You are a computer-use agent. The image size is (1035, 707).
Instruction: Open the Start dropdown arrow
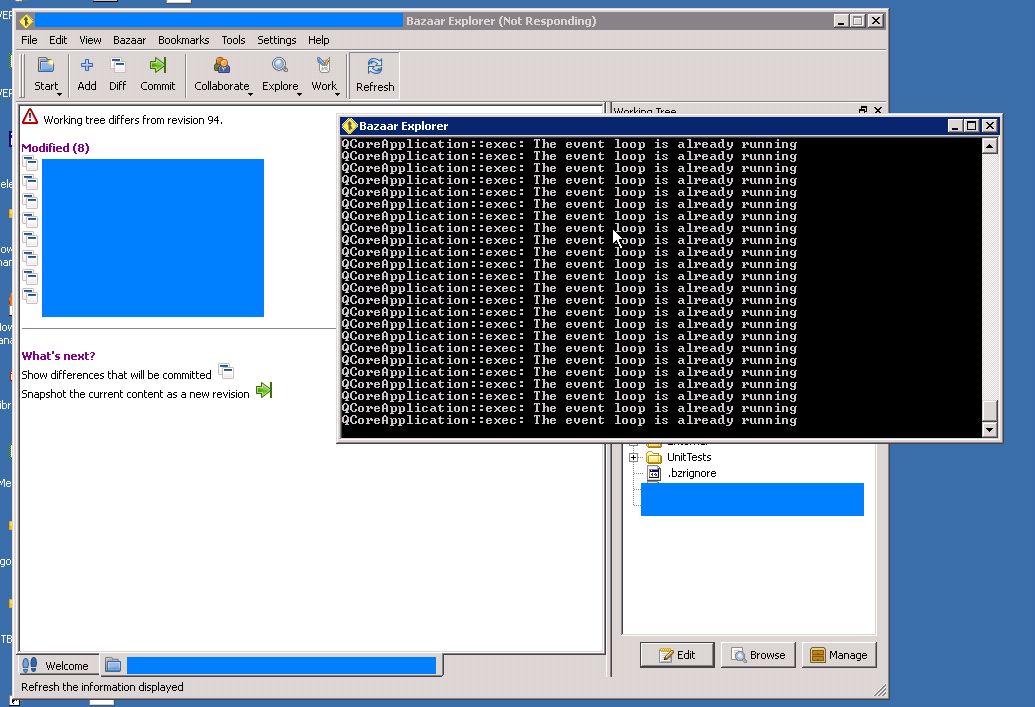coord(60,93)
